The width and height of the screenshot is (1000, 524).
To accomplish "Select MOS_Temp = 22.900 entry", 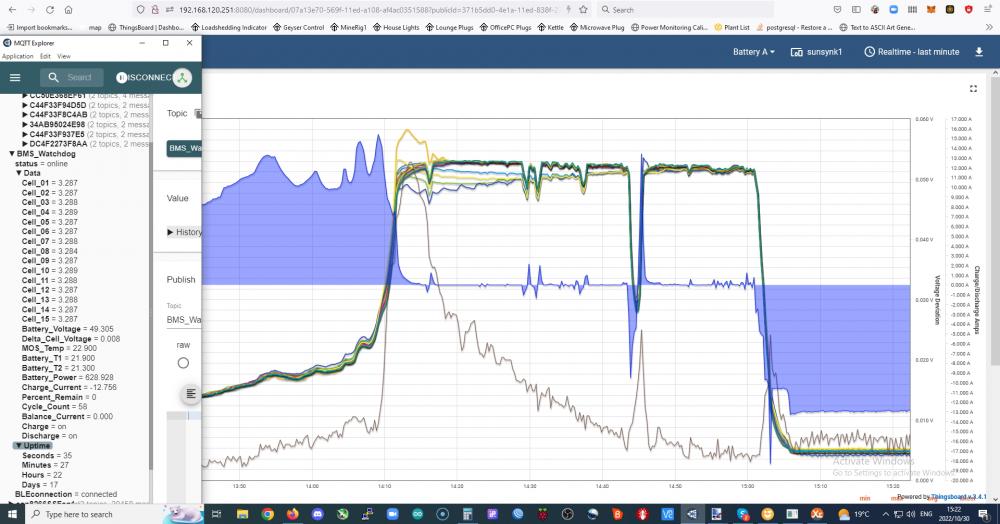I will tap(59, 349).
